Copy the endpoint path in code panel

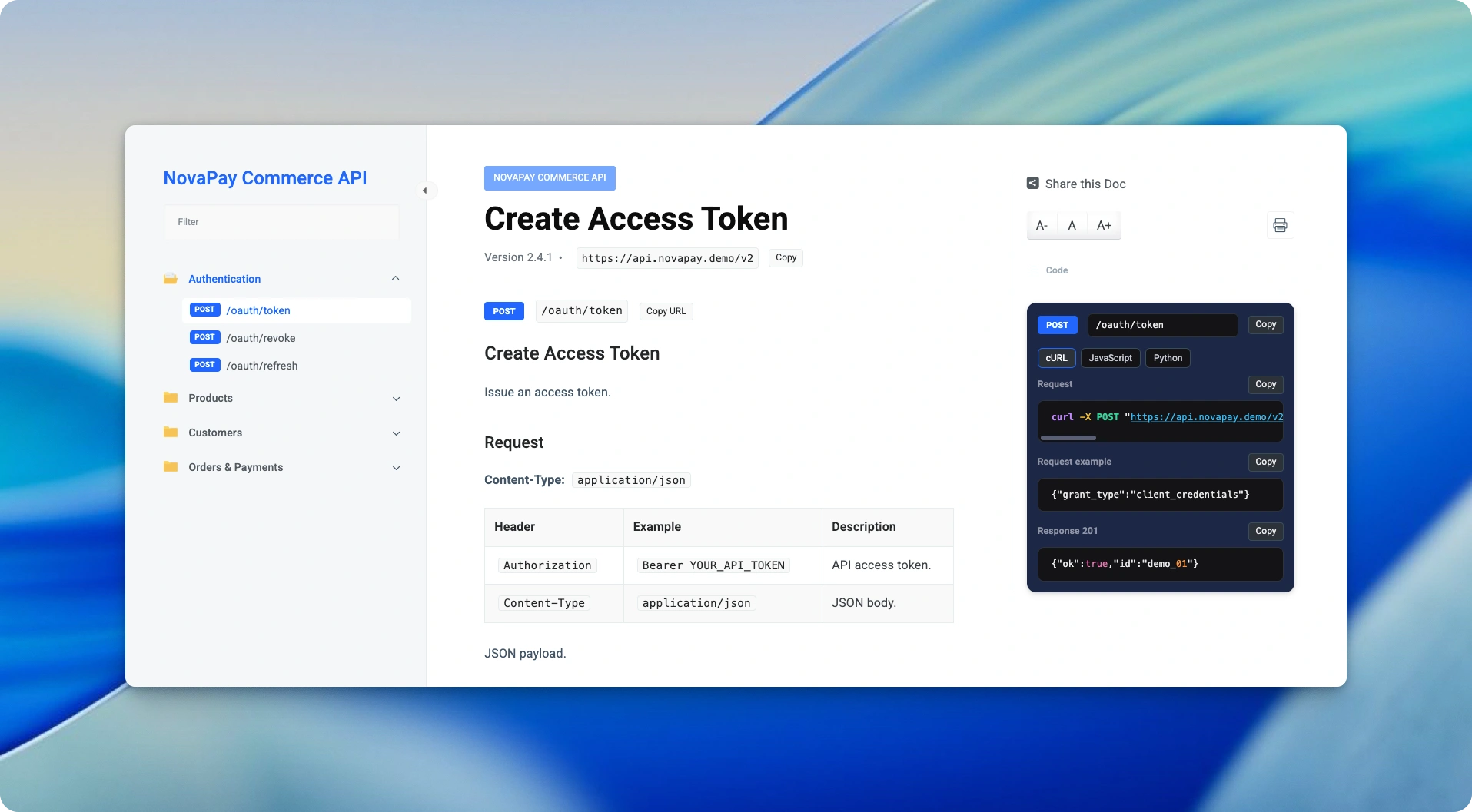pyautogui.click(x=1265, y=325)
